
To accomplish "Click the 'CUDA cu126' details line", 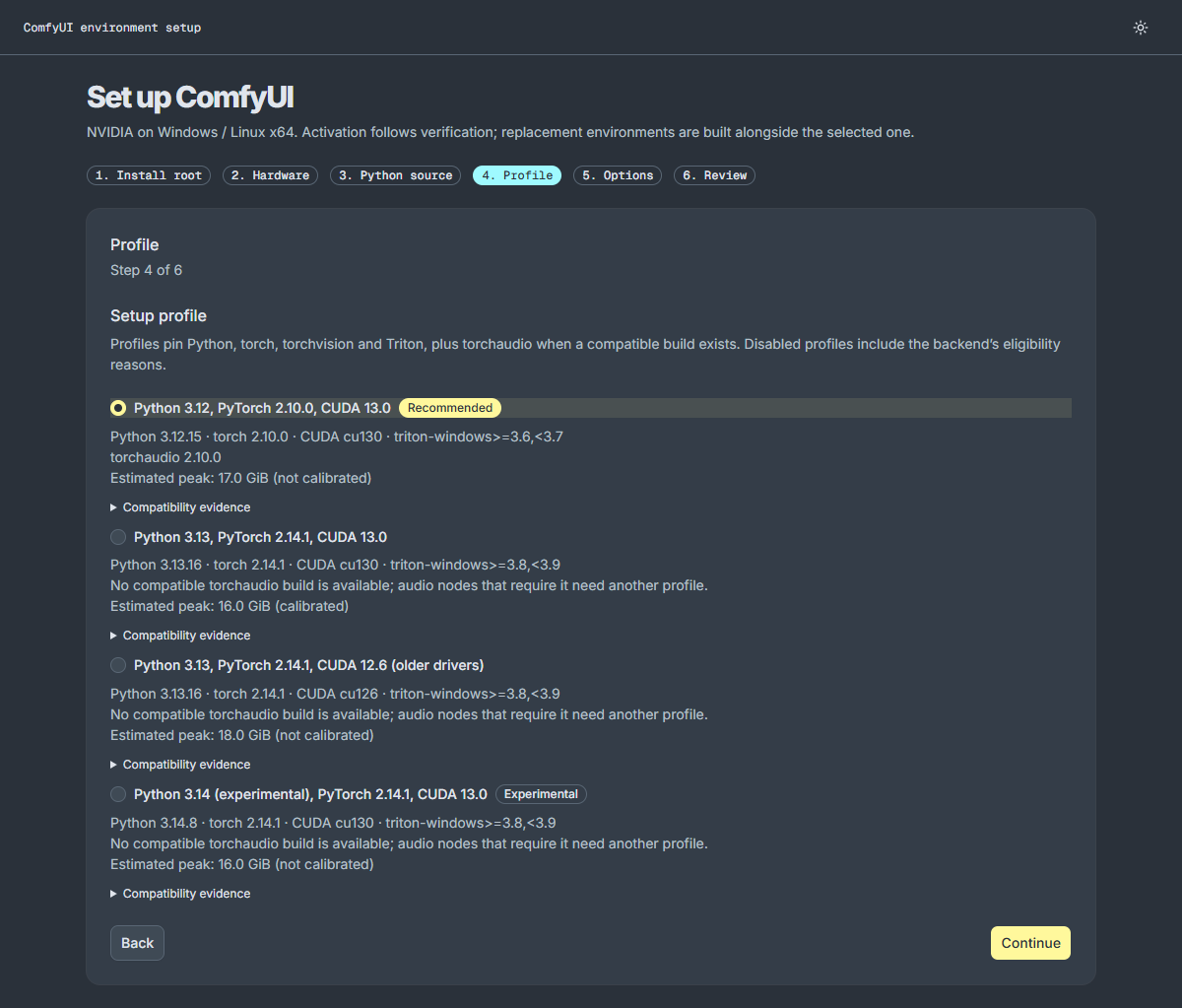I will (335, 694).
